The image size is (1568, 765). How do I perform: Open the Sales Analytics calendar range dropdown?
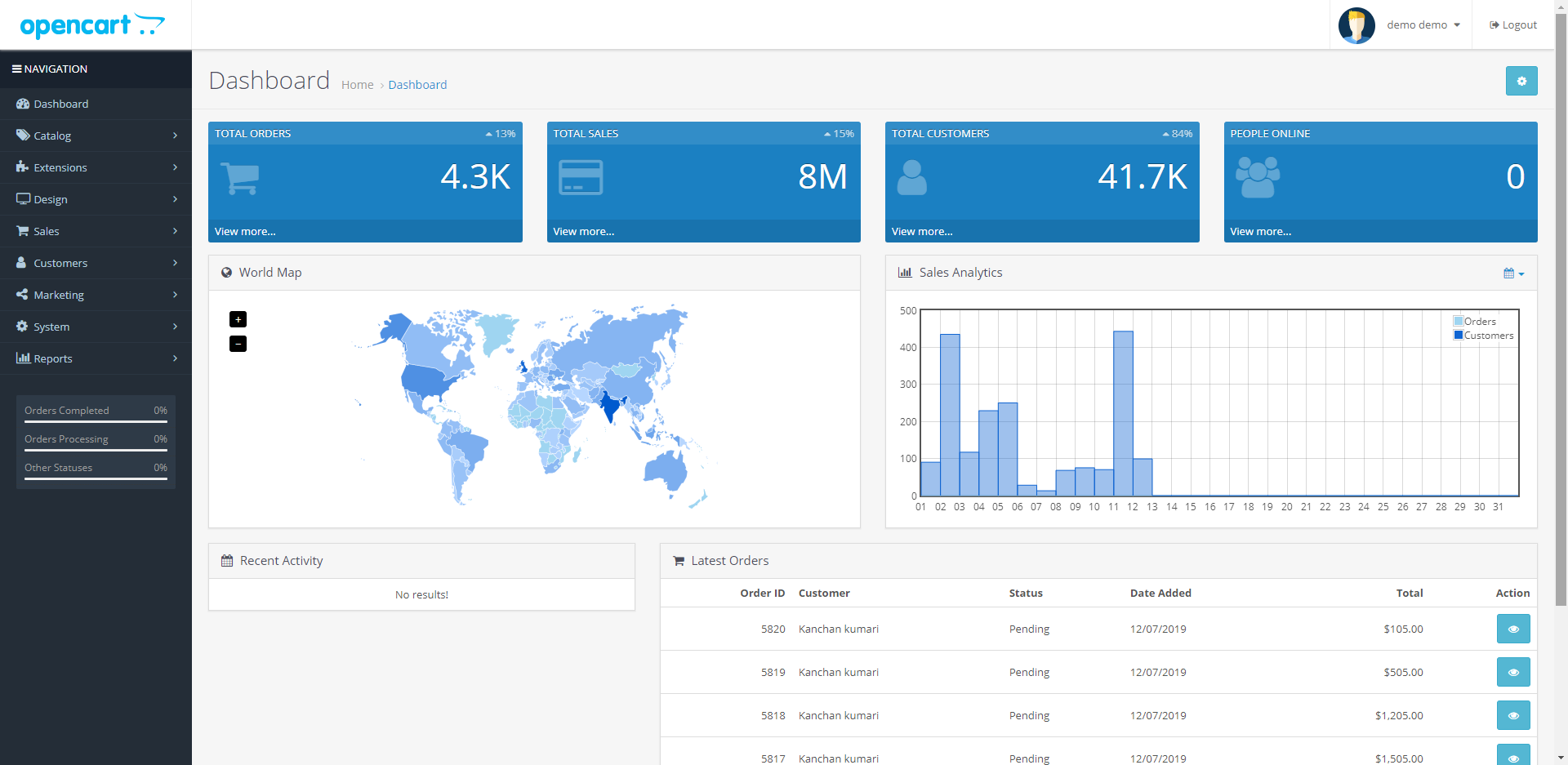(x=1513, y=274)
